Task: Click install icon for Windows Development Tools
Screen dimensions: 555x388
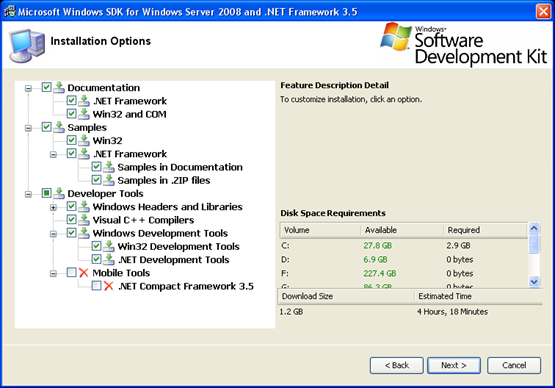Action: coord(84,233)
